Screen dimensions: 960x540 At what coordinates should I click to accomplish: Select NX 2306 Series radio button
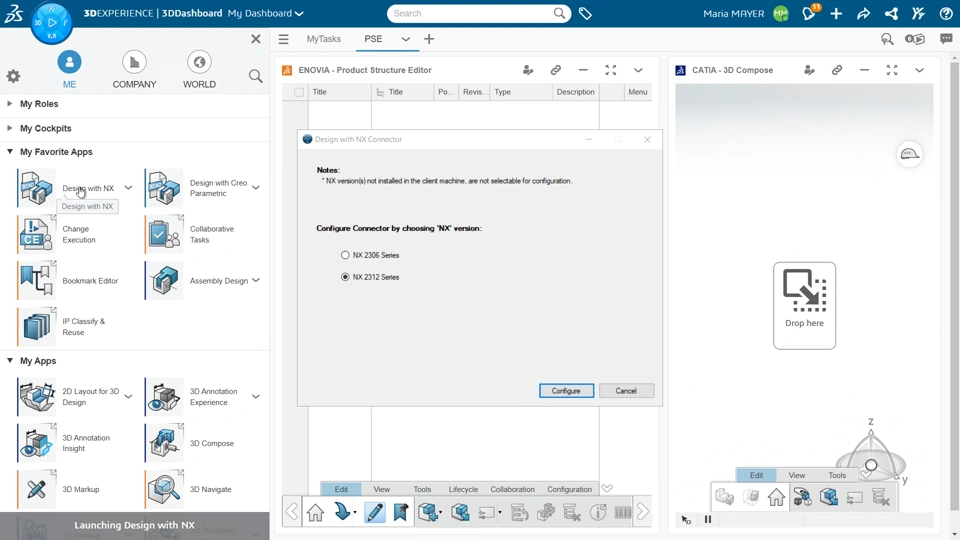click(x=345, y=255)
